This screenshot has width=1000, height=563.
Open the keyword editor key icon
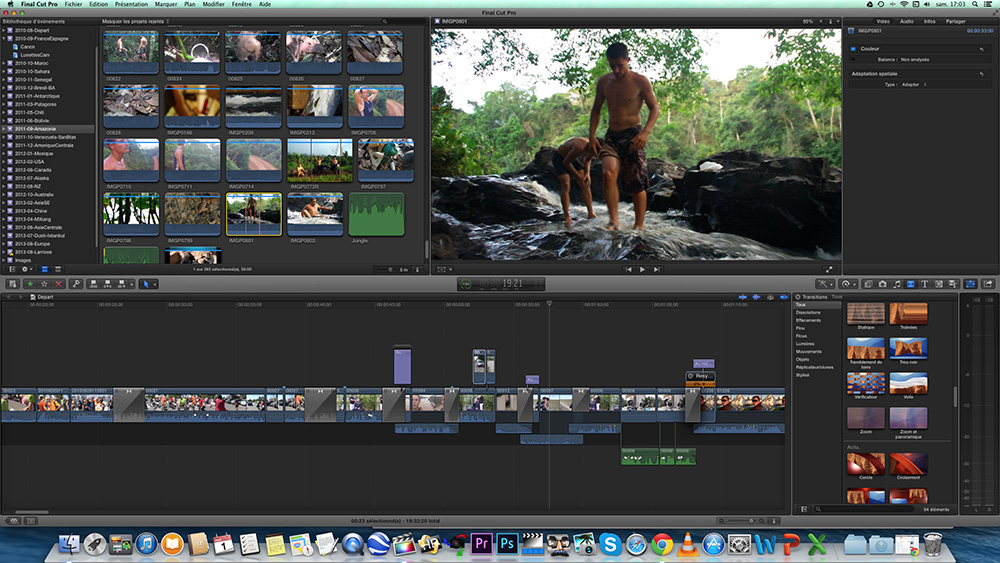tap(76, 284)
